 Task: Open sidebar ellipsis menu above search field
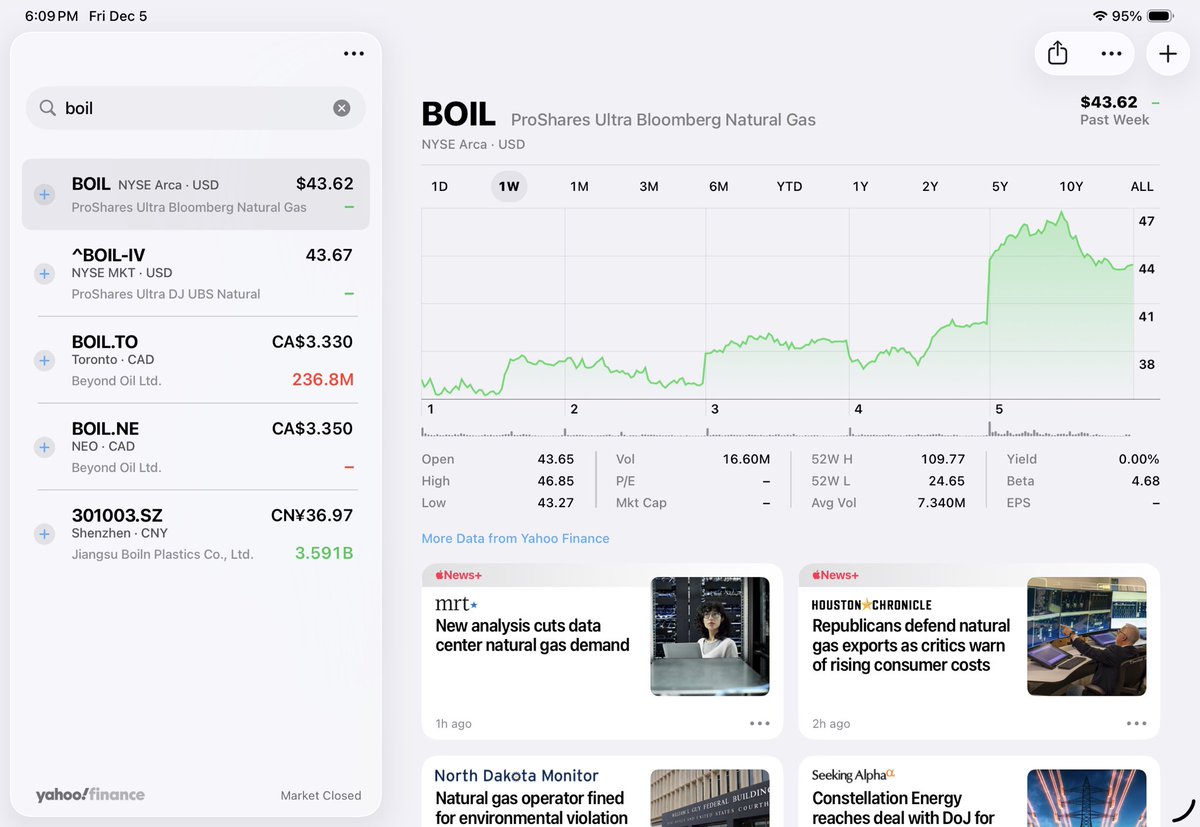tap(354, 54)
